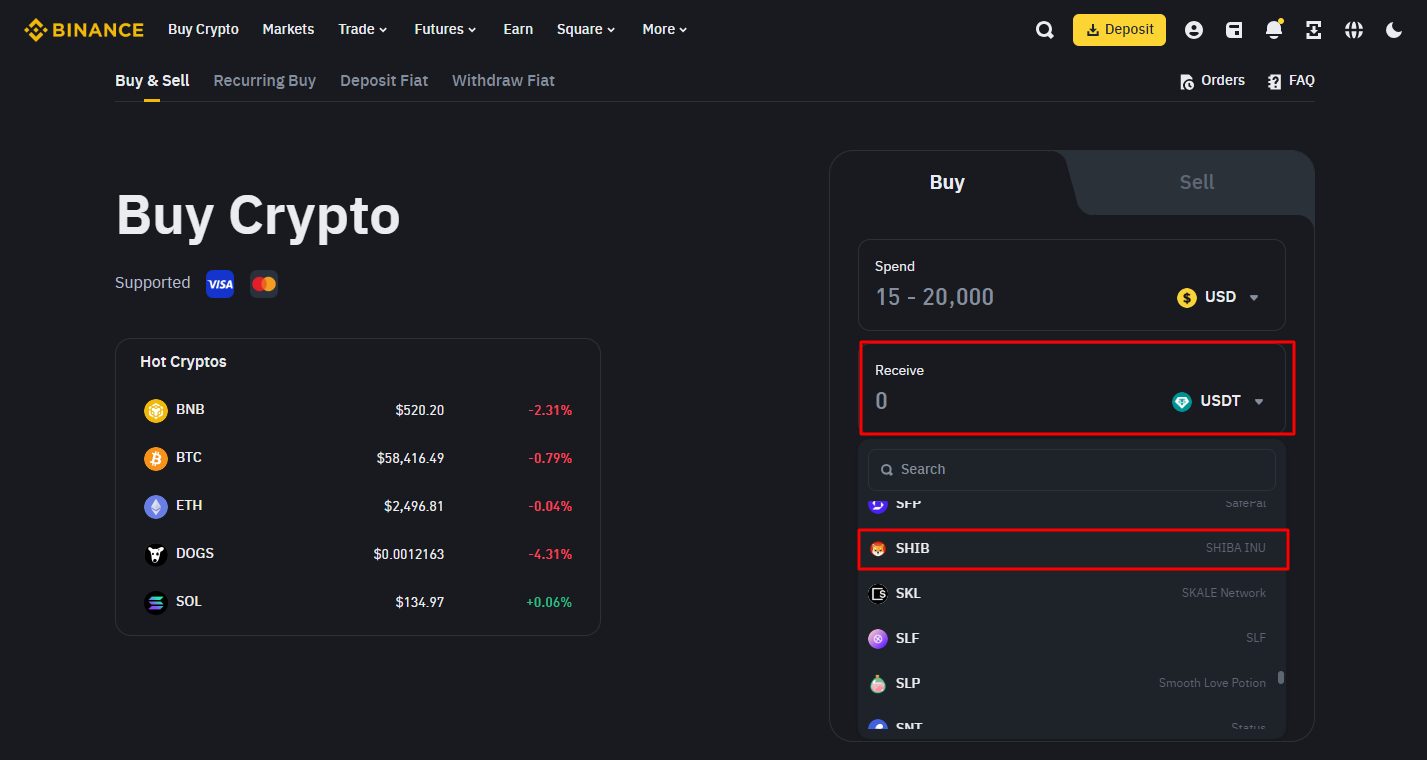Image resolution: width=1427 pixels, height=760 pixels.
Task: Toggle dark mode moon icon
Action: click(1394, 30)
